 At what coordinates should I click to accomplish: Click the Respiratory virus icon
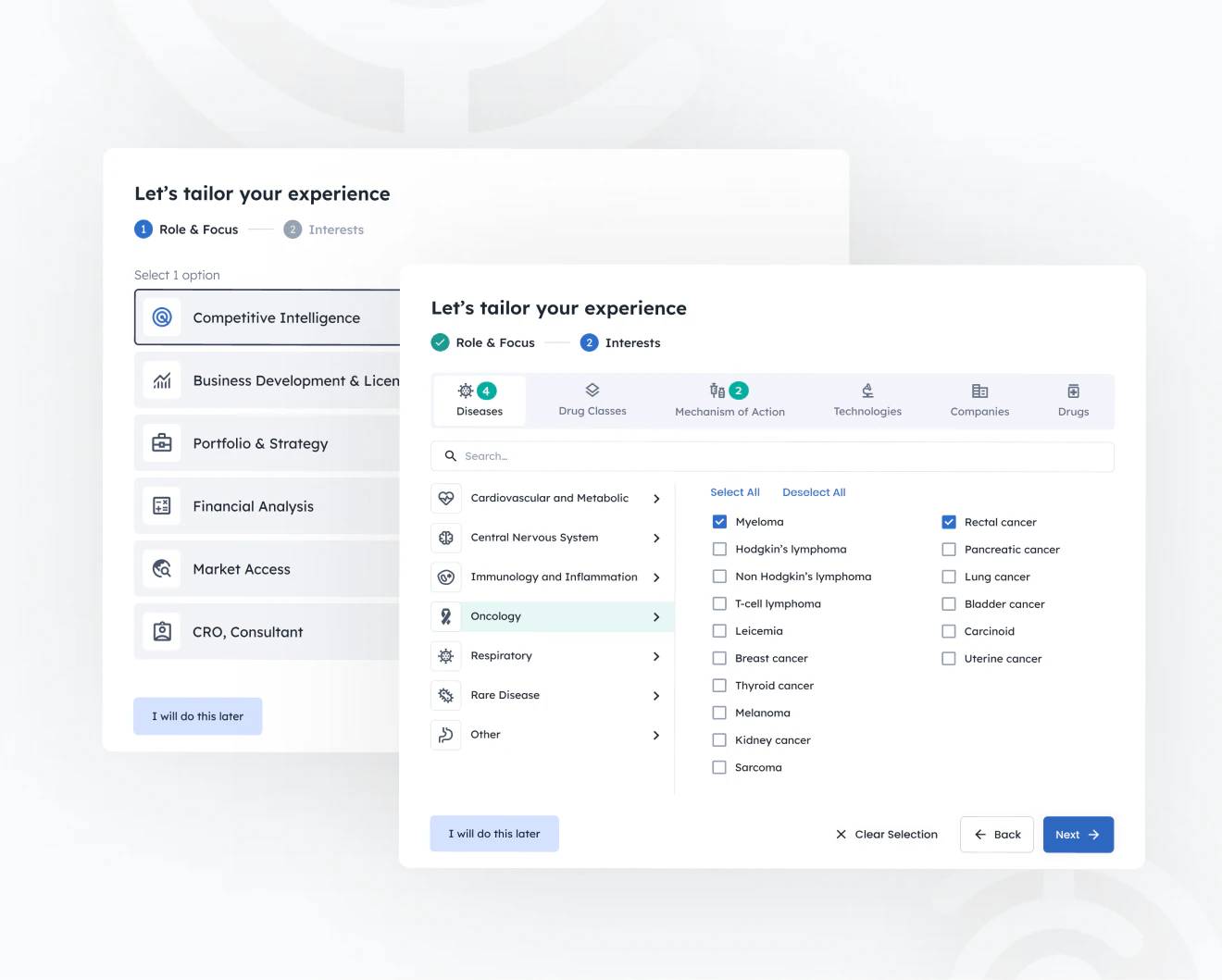click(446, 656)
